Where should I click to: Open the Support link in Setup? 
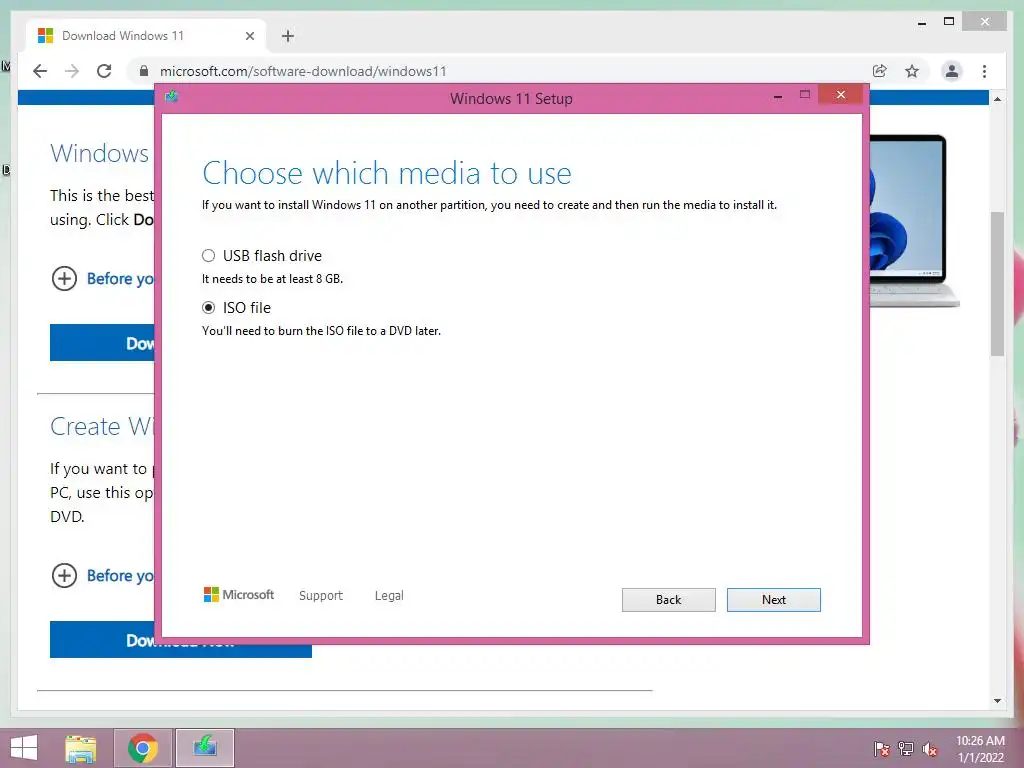(321, 596)
